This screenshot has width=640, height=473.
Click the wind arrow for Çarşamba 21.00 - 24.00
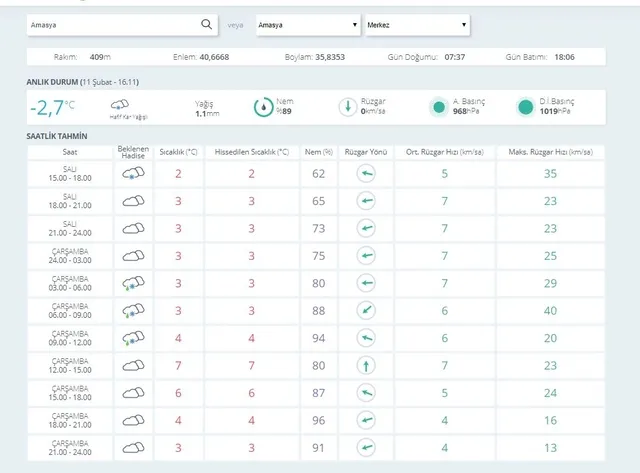[367, 448]
